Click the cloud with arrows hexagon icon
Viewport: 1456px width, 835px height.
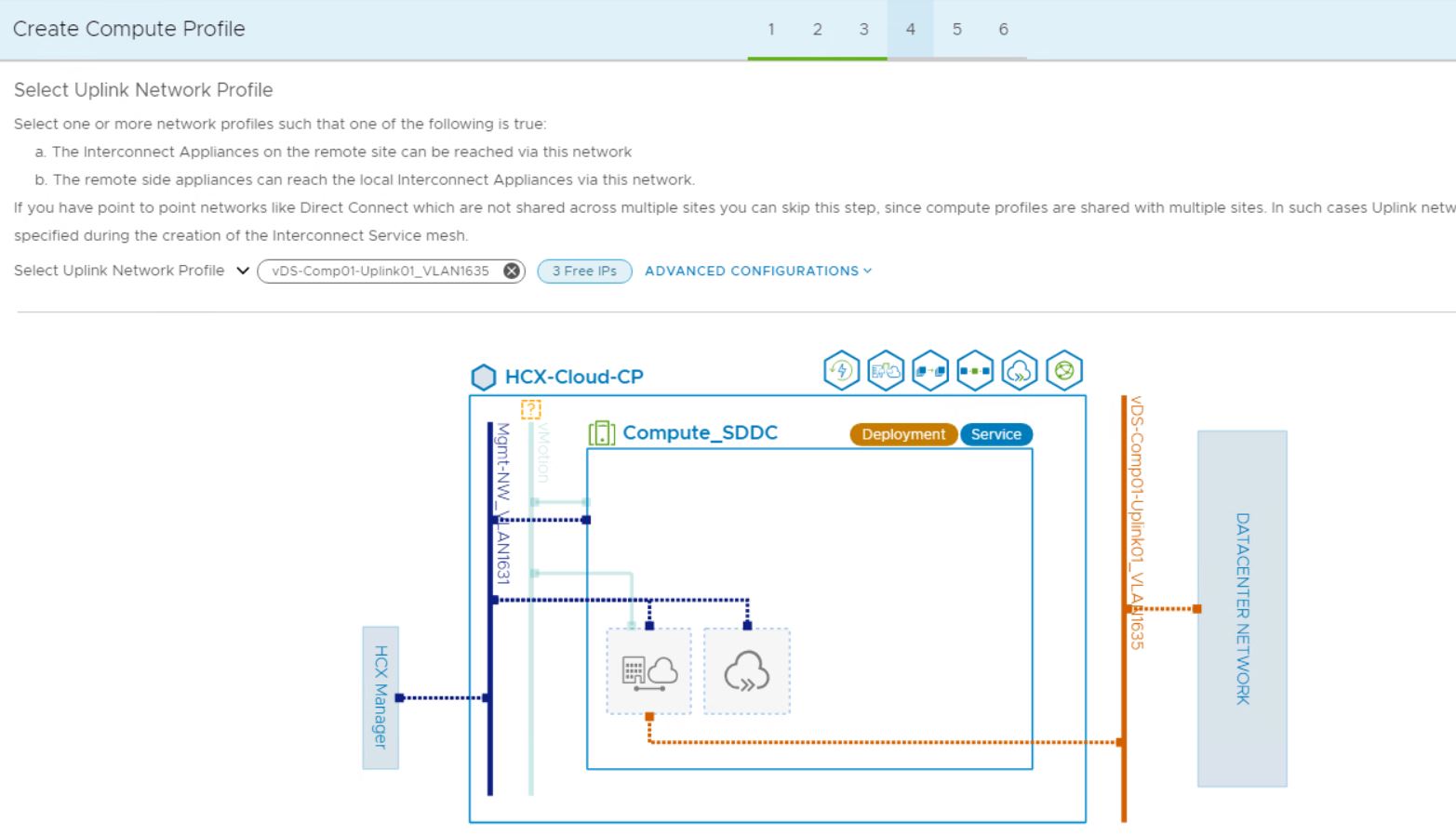[x=1020, y=371]
